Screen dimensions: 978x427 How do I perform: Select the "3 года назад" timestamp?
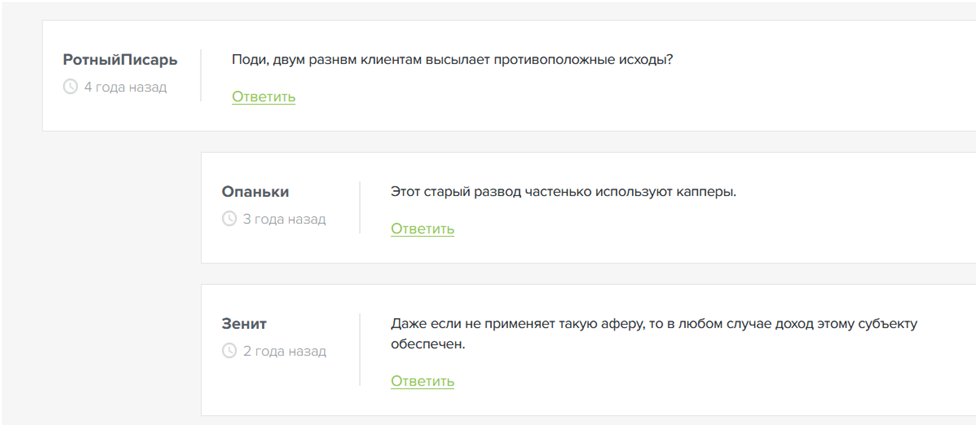pyautogui.click(x=284, y=219)
